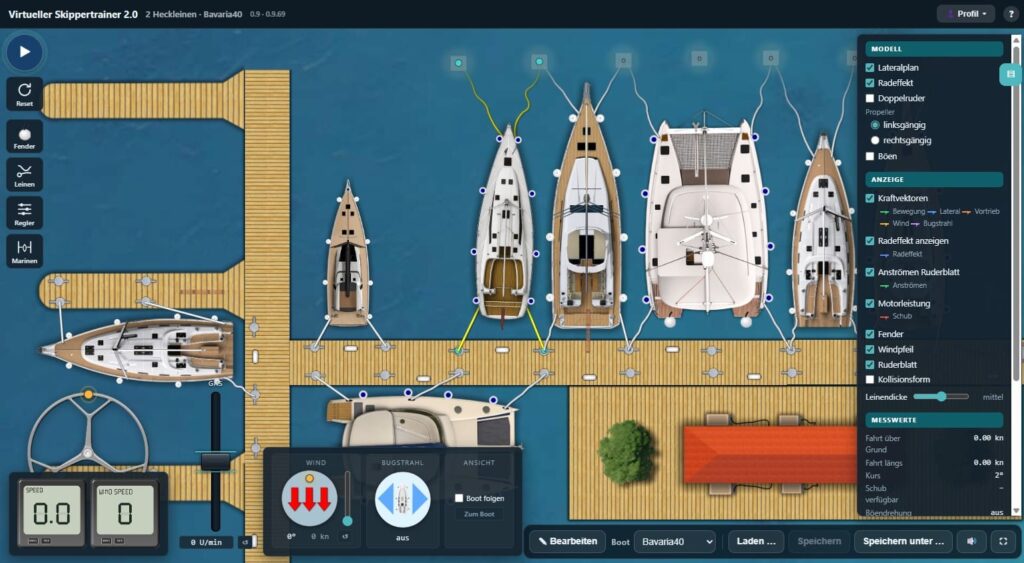Screen dimensions: 1024x563
Task: Enable the Kollisionsform checkbox
Action: [870, 379]
